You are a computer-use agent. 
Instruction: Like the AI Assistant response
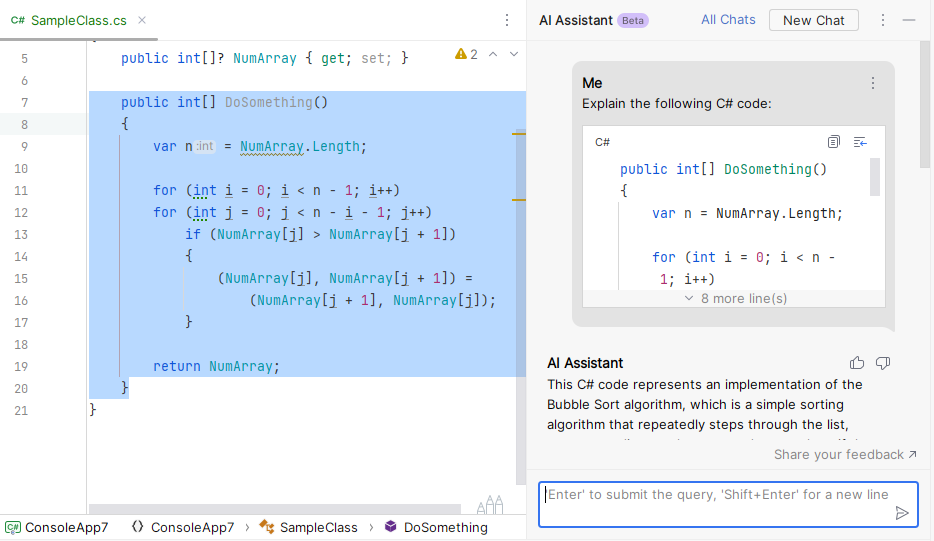point(857,363)
